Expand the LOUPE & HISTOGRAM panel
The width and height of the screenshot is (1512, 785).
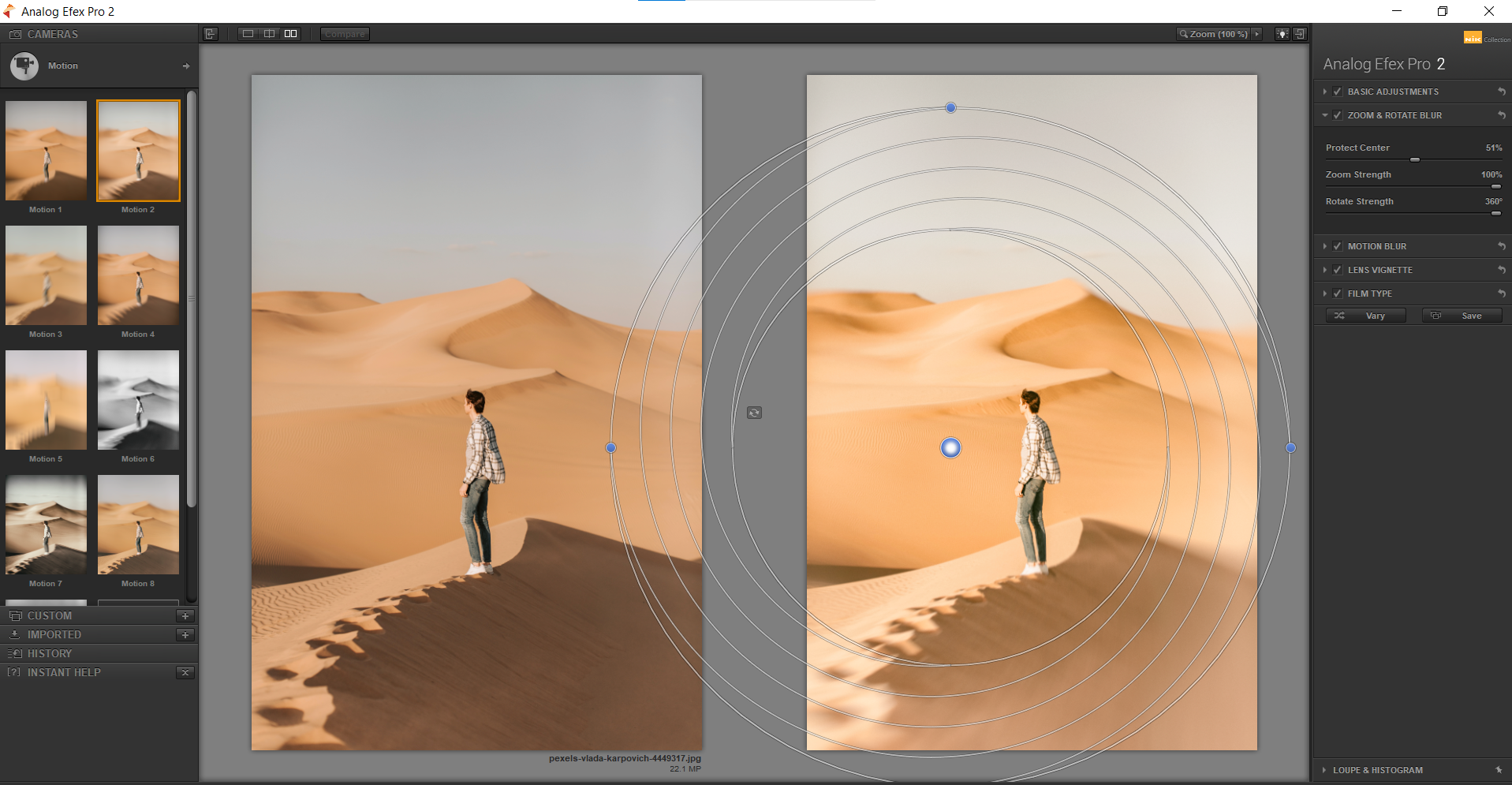pyautogui.click(x=1323, y=769)
